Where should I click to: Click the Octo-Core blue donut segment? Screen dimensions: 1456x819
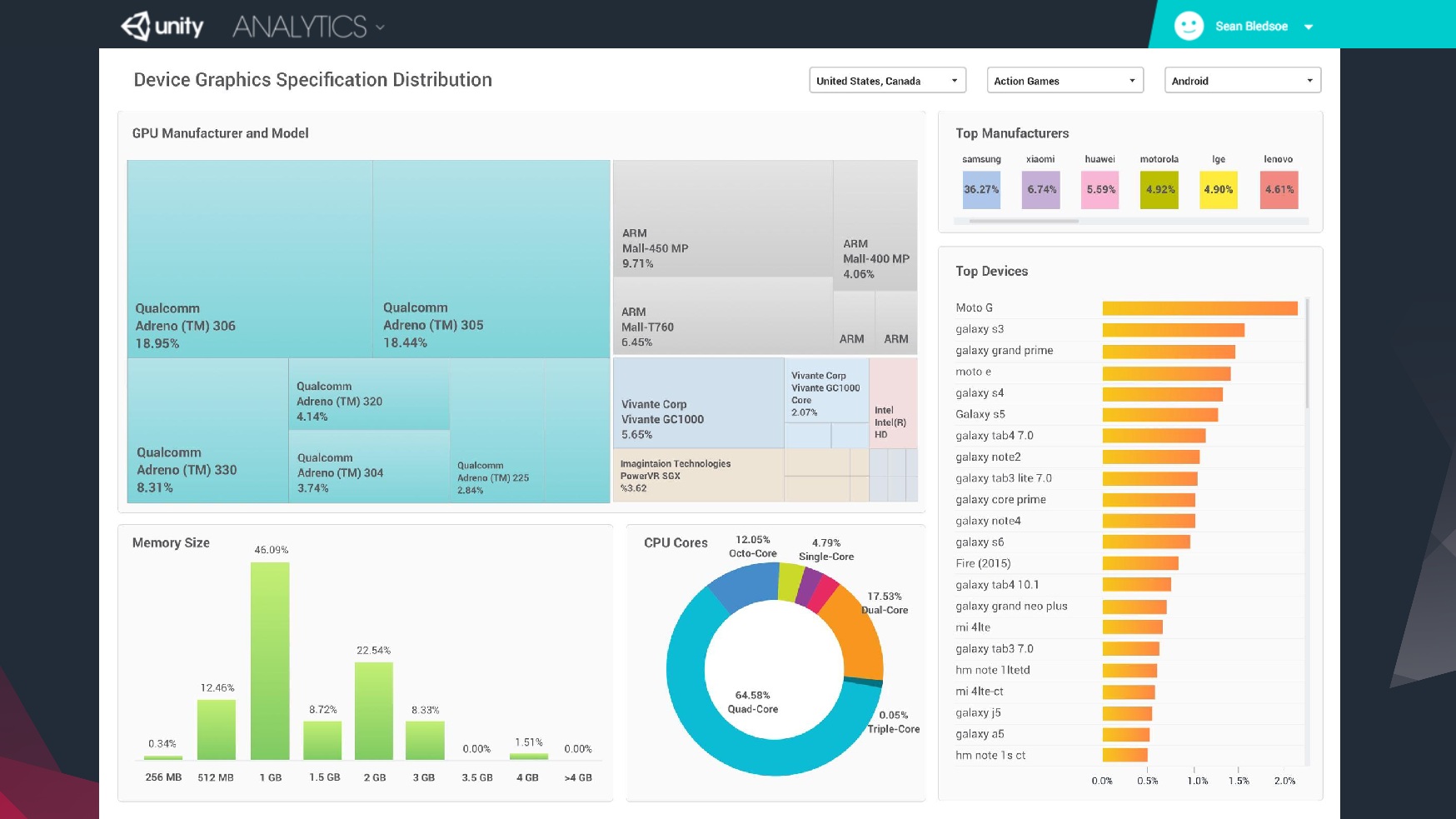point(745,586)
